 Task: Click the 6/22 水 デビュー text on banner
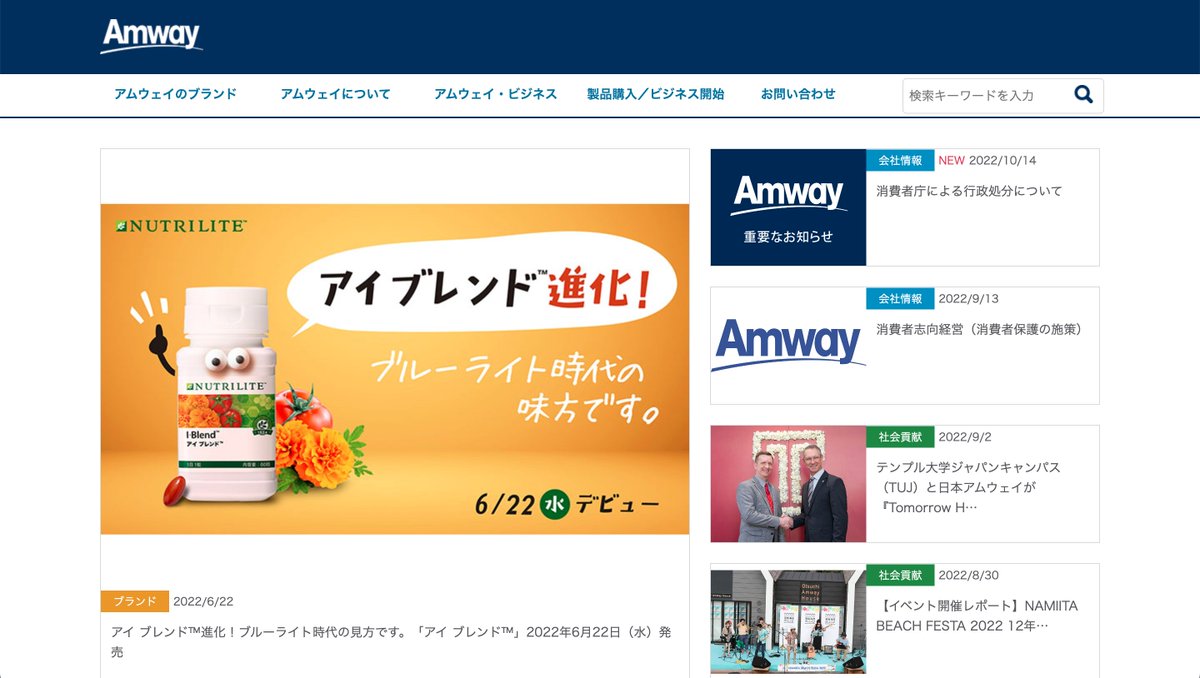[x=567, y=505]
